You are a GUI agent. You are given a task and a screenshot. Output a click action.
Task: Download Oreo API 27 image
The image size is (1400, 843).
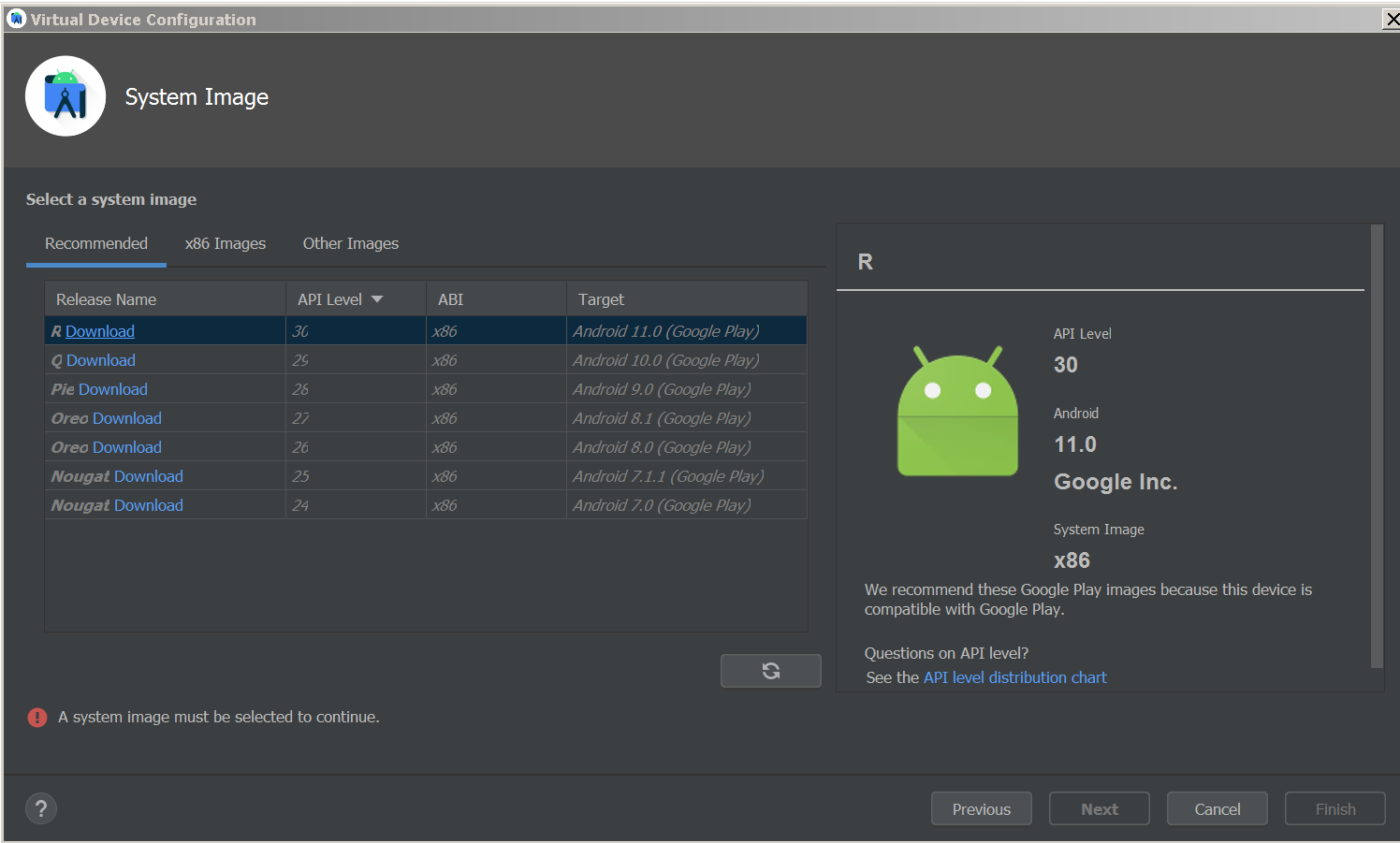pyautogui.click(x=127, y=418)
